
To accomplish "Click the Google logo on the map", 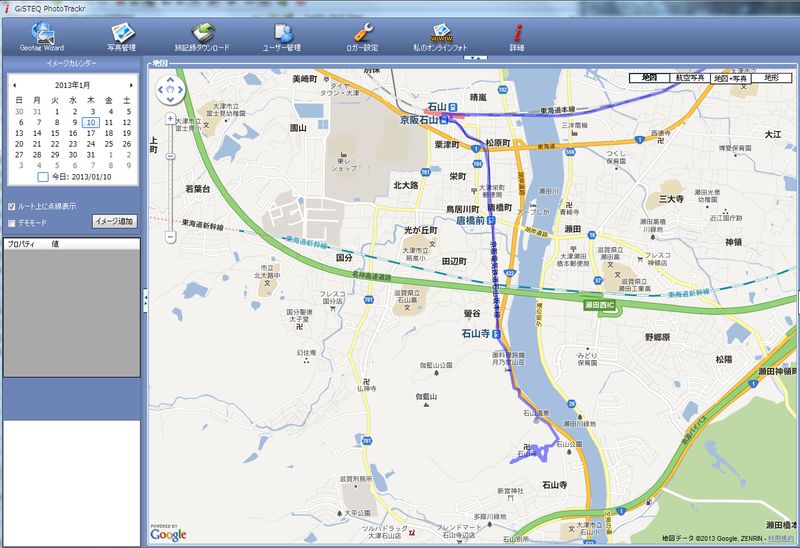I will click(x=168, y=533).
